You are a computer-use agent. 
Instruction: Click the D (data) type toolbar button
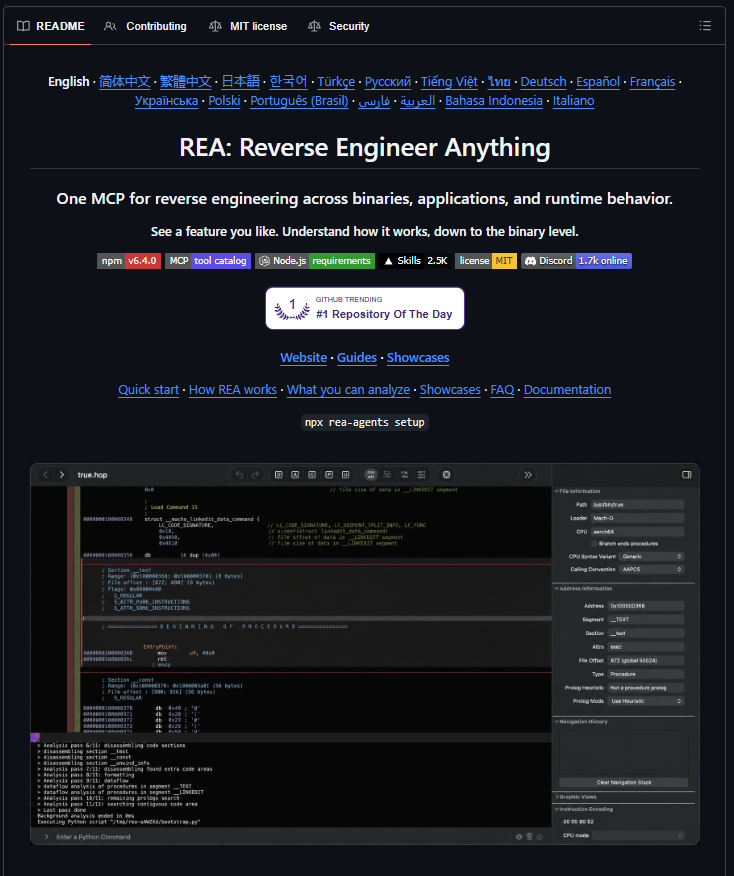click(279, 475)
